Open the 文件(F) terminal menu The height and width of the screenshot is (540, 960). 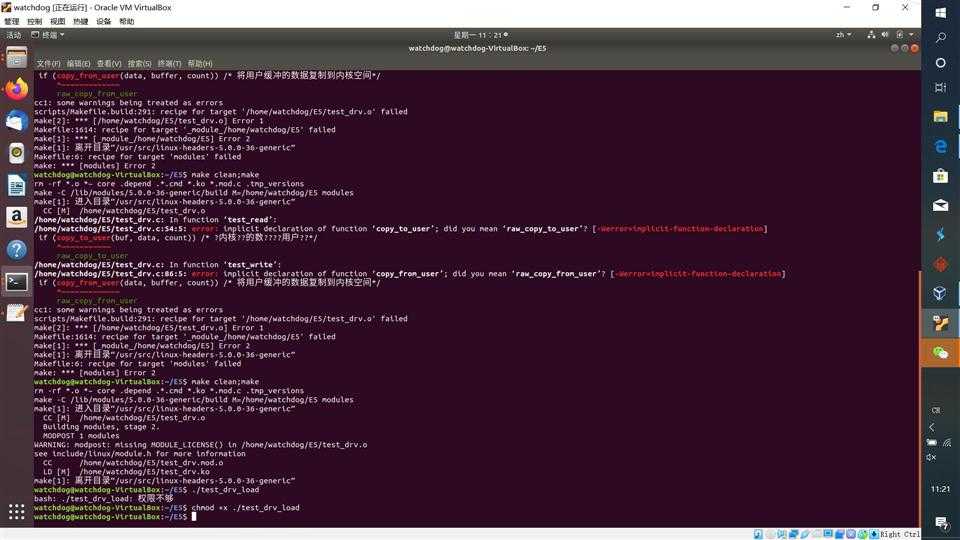pos(48,64)
